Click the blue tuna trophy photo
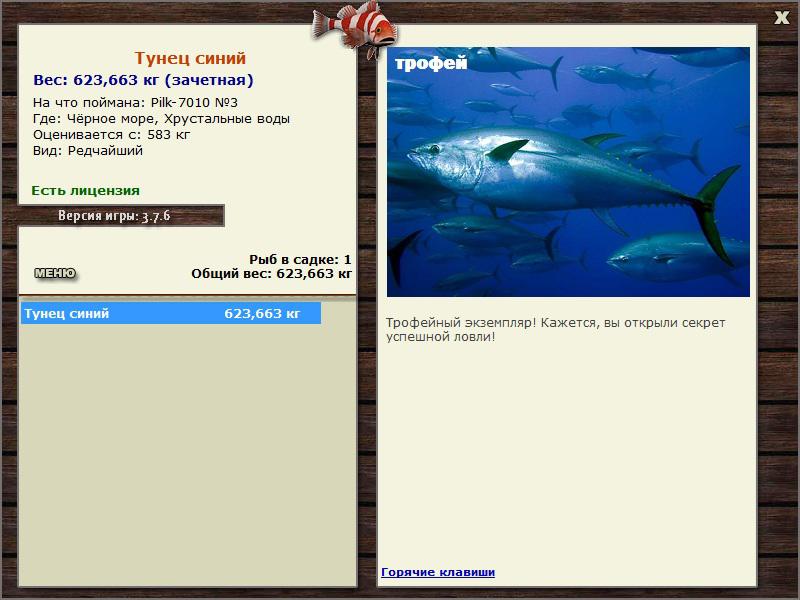Screen dimensions: 800x600 pos(568,172)
